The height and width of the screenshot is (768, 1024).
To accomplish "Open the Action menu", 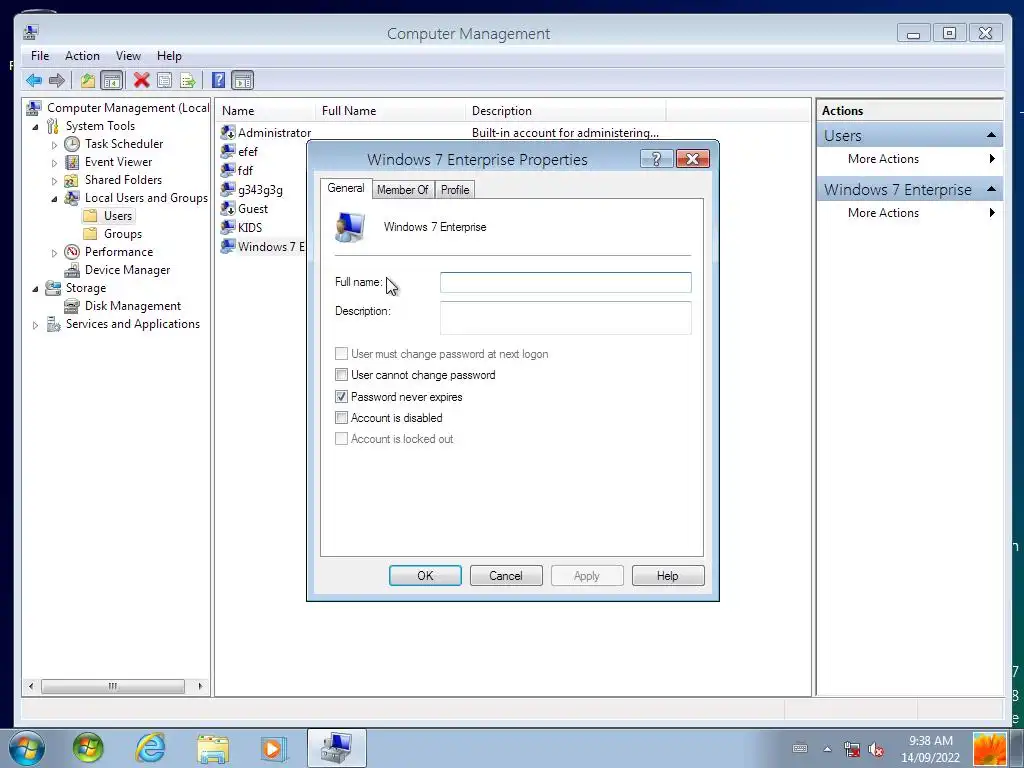I will coord(82,56).
